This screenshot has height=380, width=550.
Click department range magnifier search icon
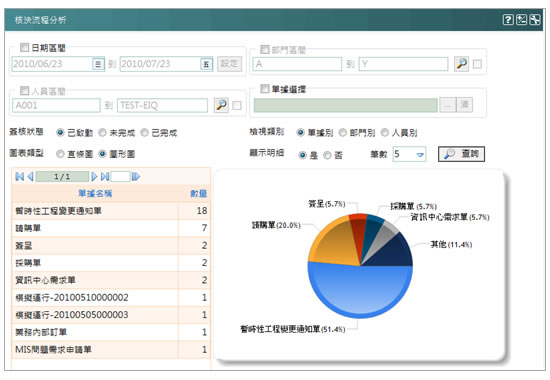461,64
